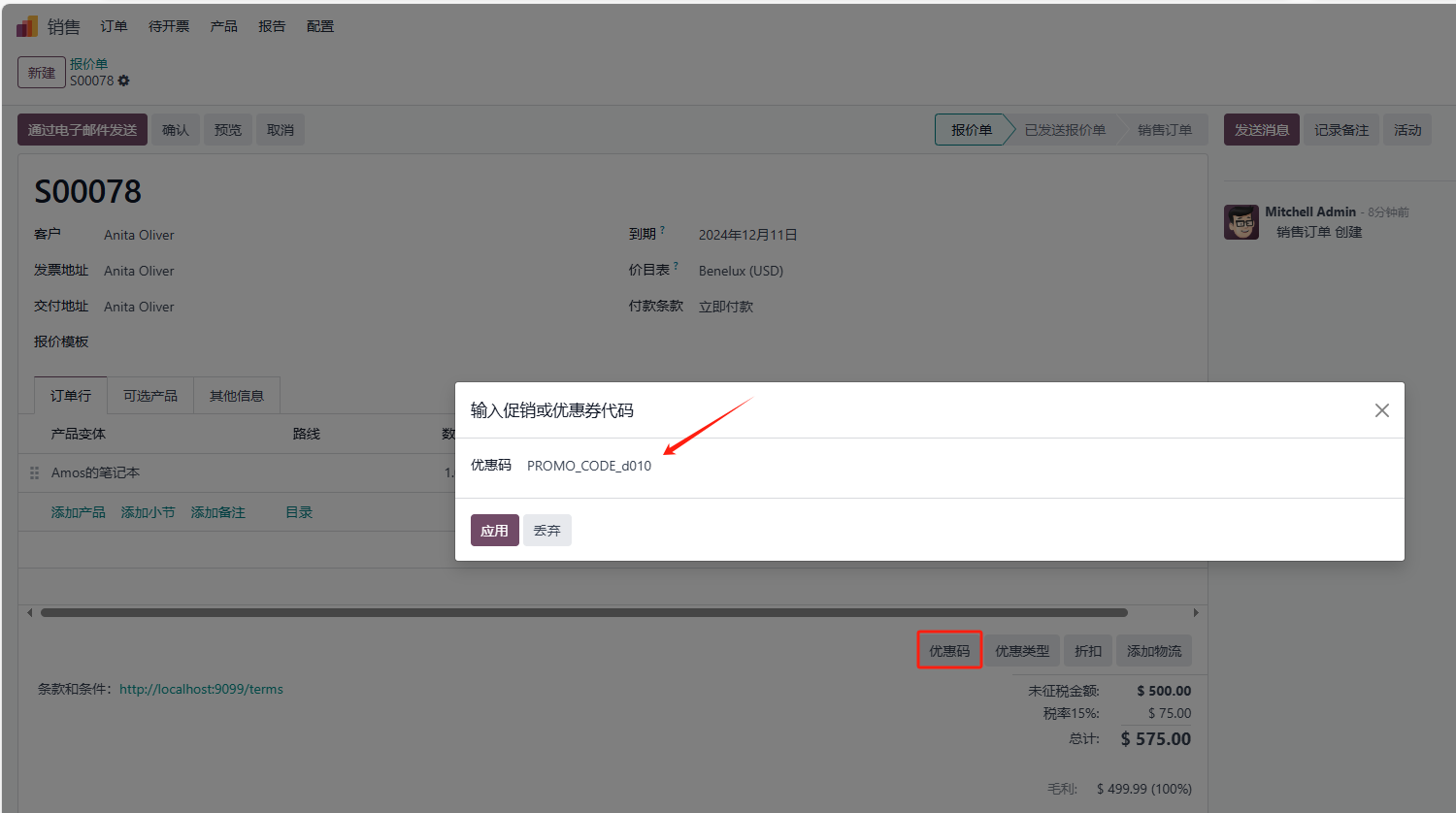1456x813 pixels.
Task: Click the right scroll arrow icon
Action: [x=1196, y=612]
